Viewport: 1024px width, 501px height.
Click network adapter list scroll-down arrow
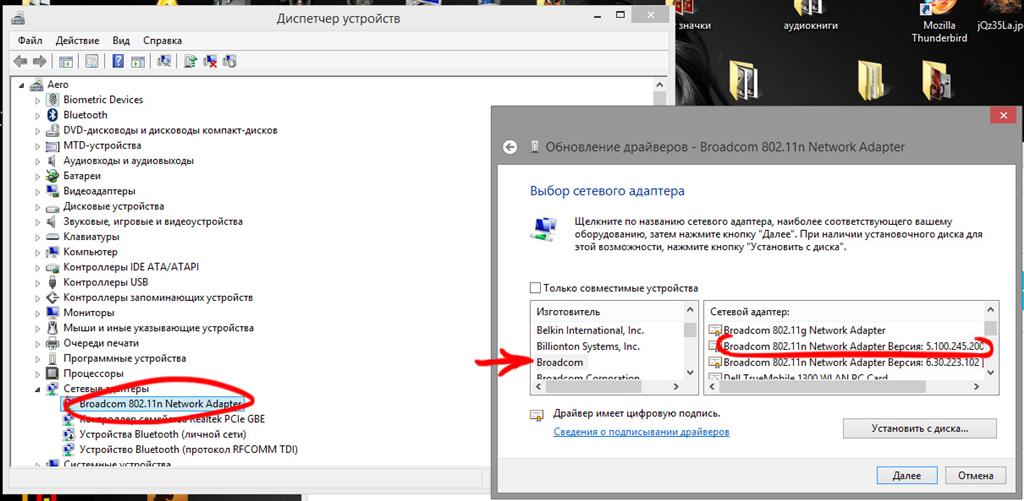coord(990,373)
